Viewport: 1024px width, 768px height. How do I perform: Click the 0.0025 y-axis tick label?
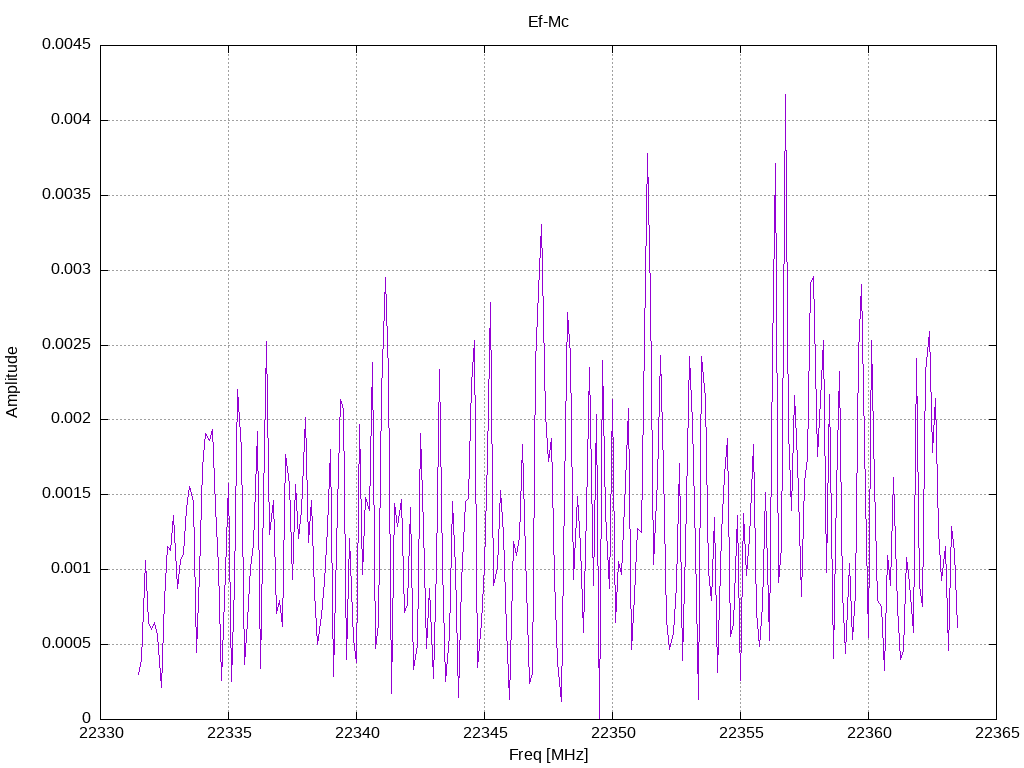pos(66,344)
